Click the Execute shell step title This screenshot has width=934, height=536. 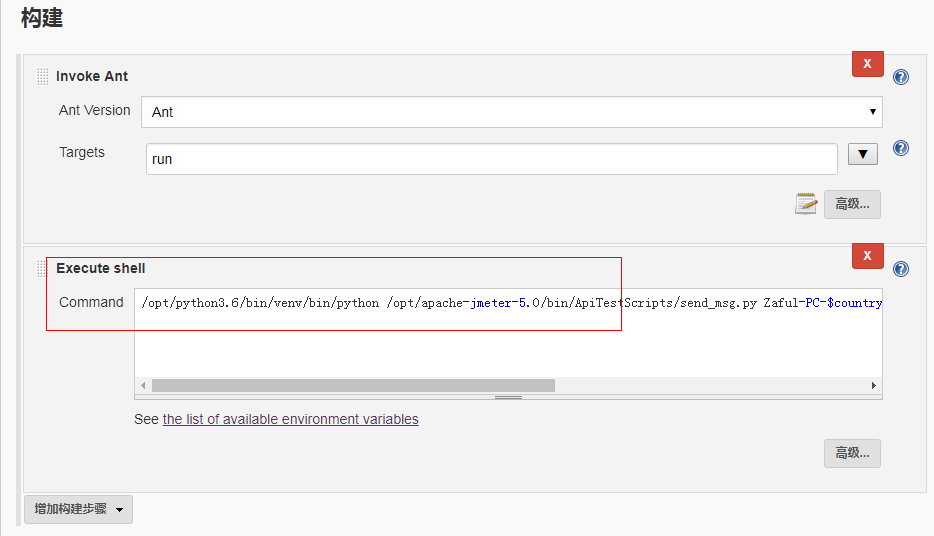click(101, 269)
